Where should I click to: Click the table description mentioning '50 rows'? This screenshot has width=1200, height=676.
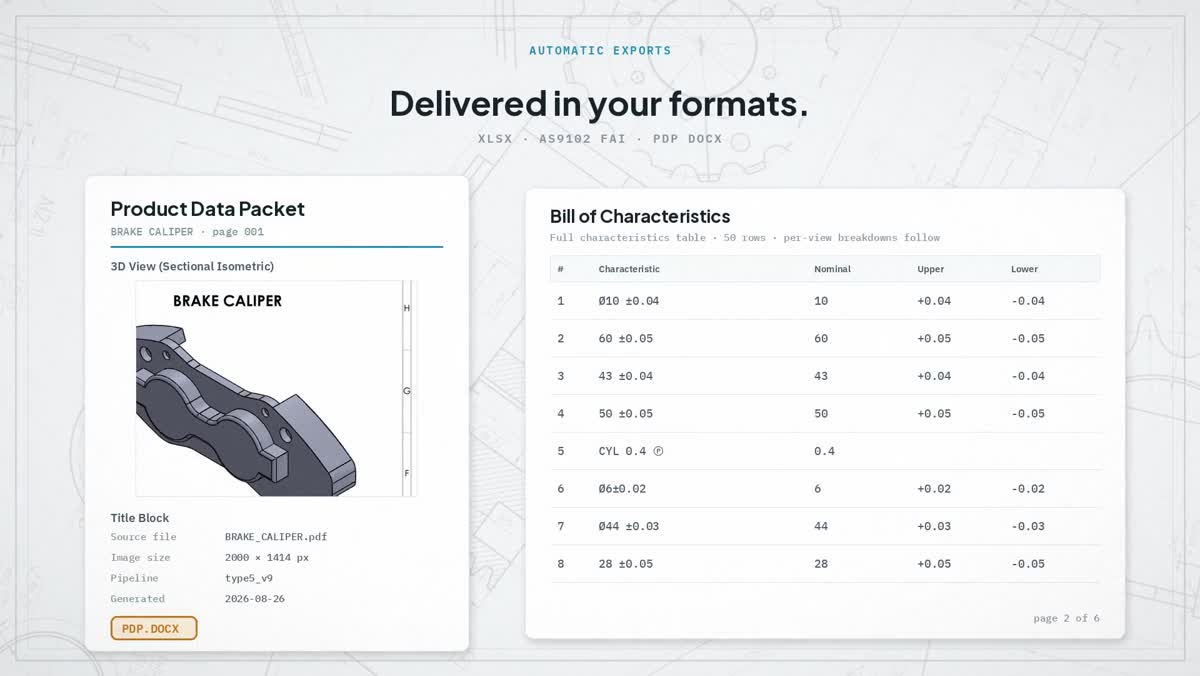click(745, 238)
